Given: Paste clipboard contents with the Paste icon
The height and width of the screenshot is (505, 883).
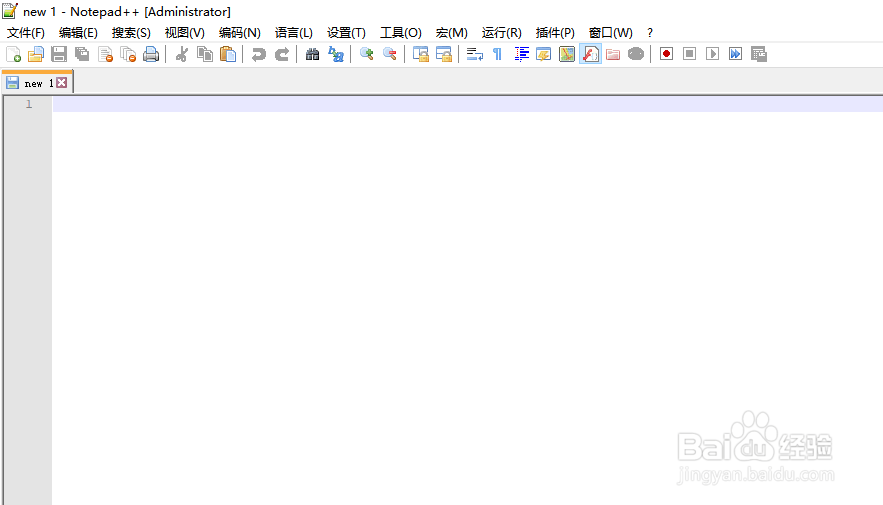Looking at the screenshot, I should 228,54.
